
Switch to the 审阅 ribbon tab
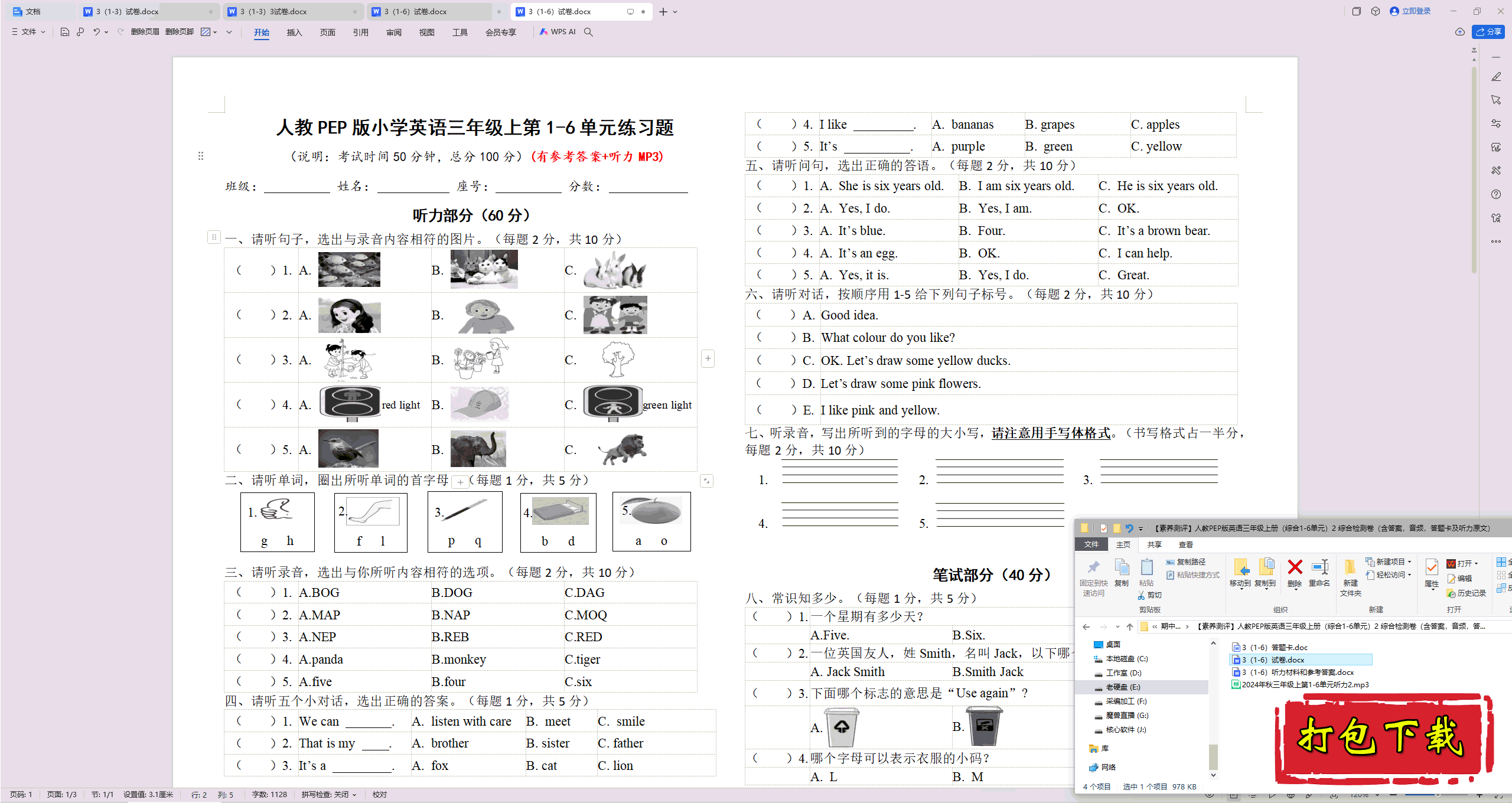pyautogui.click(x=393, y=32)
